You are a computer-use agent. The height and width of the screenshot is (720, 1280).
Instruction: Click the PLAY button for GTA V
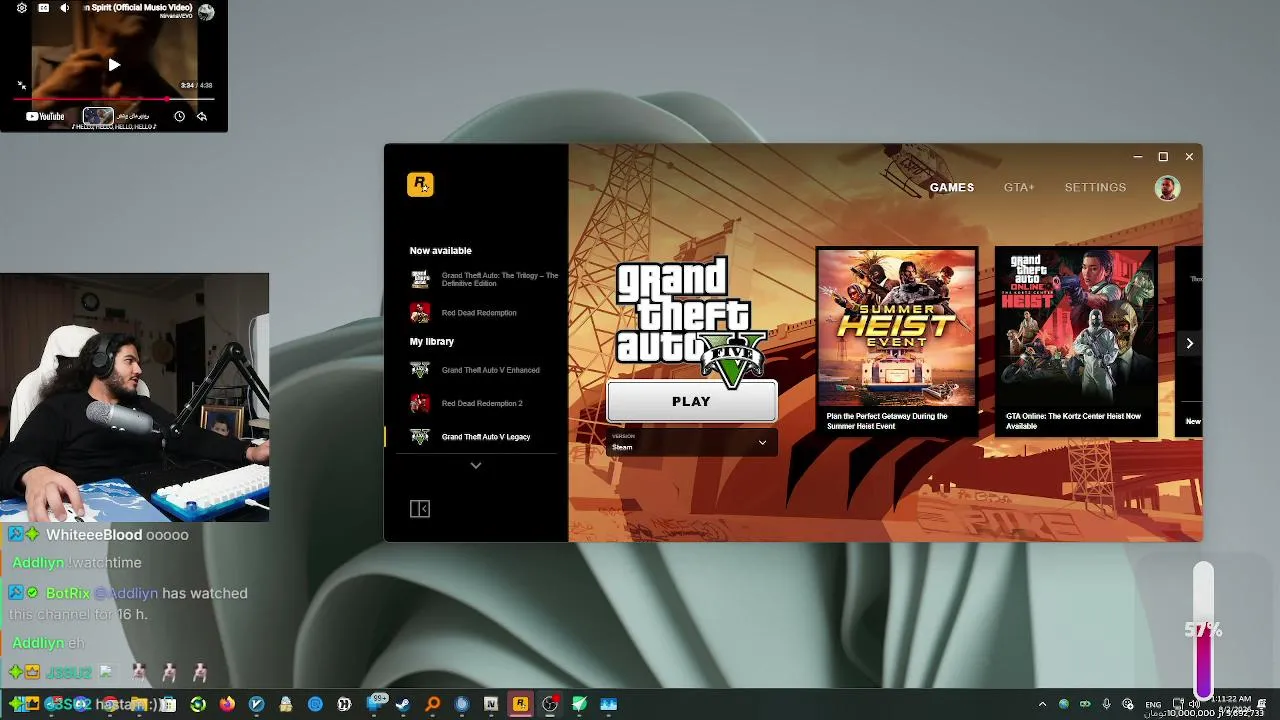pyautogui.click(x=691, y=401)
